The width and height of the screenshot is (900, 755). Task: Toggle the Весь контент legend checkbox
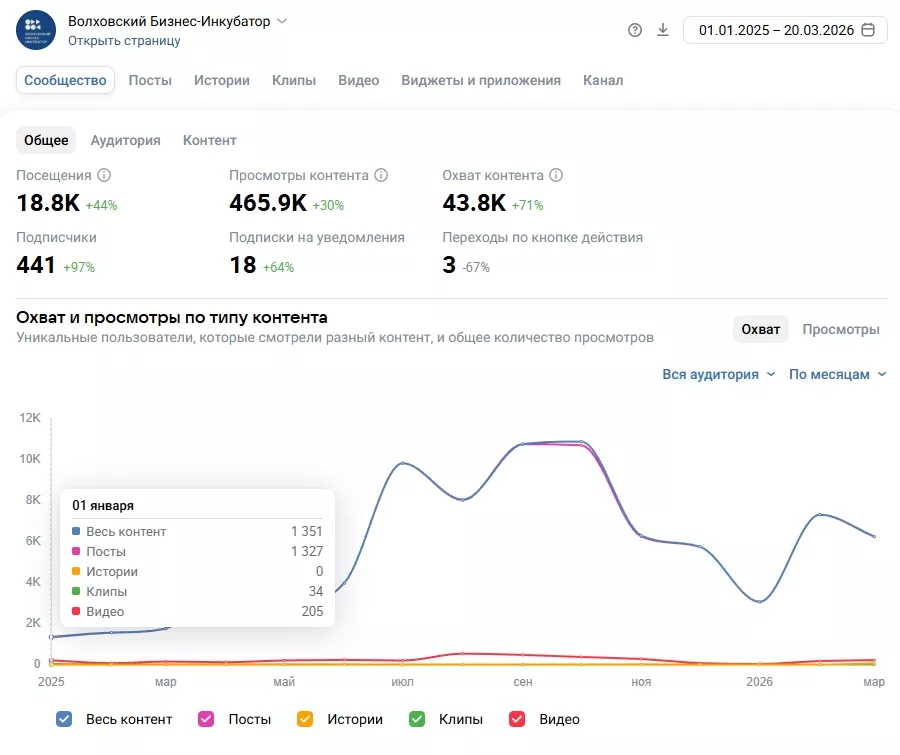[x=64, y=719]
